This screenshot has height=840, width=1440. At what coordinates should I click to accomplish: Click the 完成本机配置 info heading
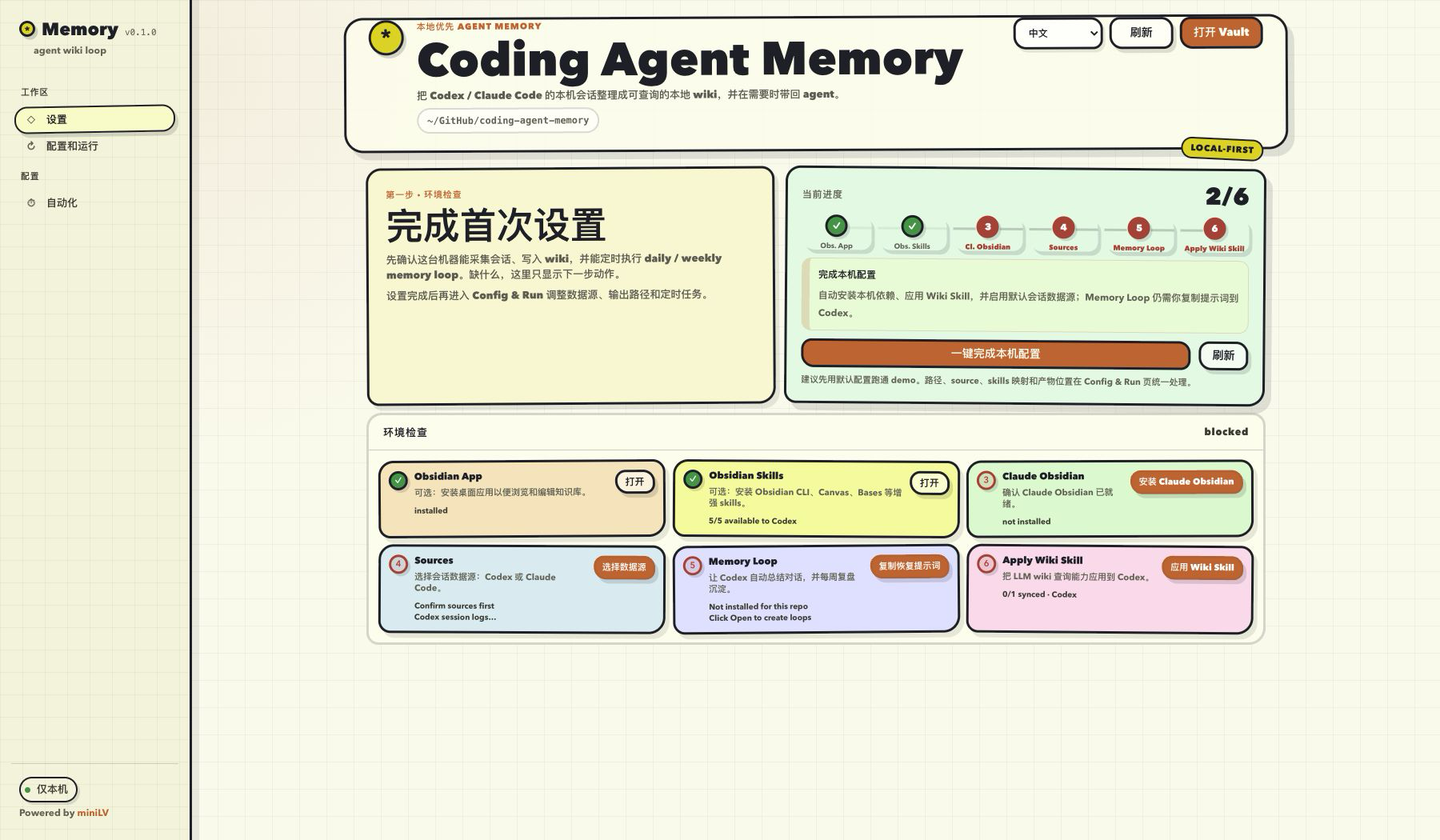point(846,274)
